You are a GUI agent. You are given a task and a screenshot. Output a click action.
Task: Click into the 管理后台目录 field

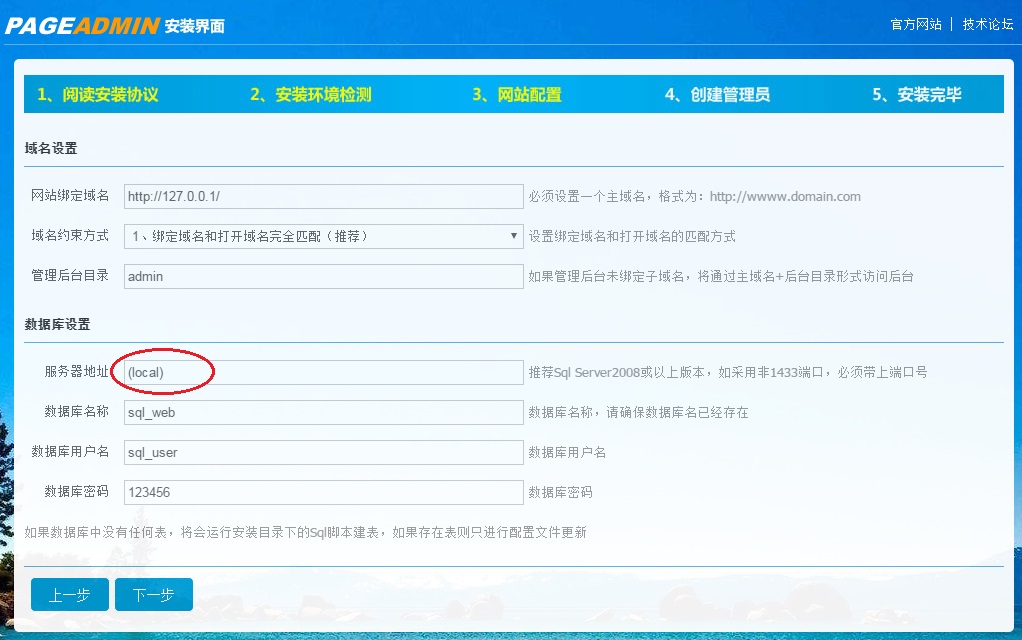(x=323, y=277)
